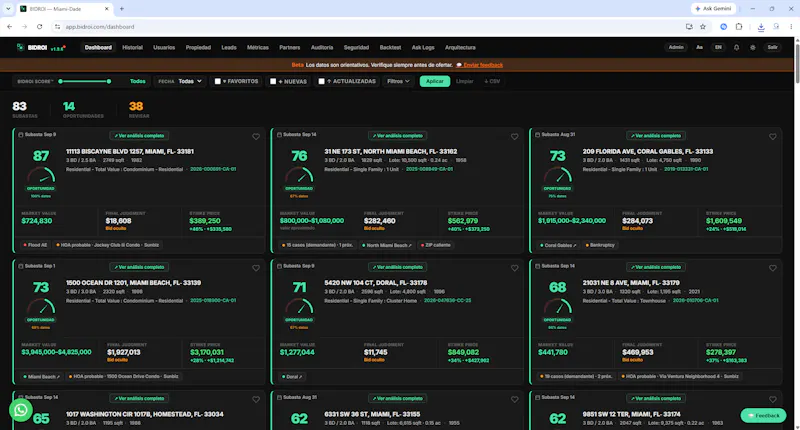This screenshot has height=430, width=800.
Task: Select the Dashboard tab
Action: coord(98,47)
